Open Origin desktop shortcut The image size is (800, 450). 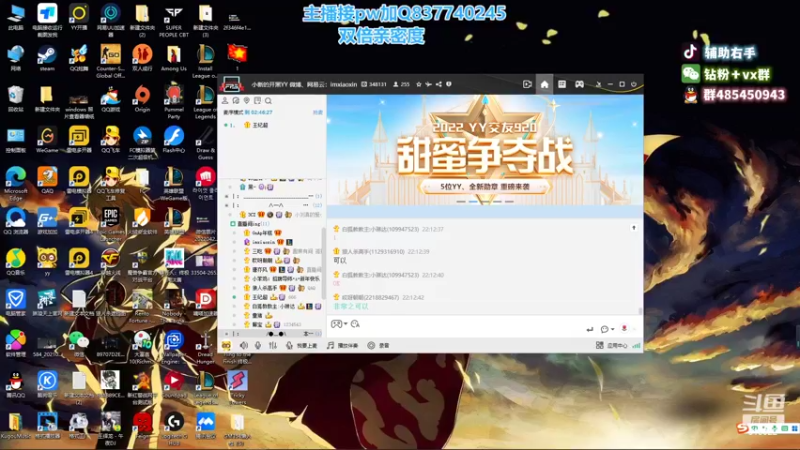[x=142, y=99]
